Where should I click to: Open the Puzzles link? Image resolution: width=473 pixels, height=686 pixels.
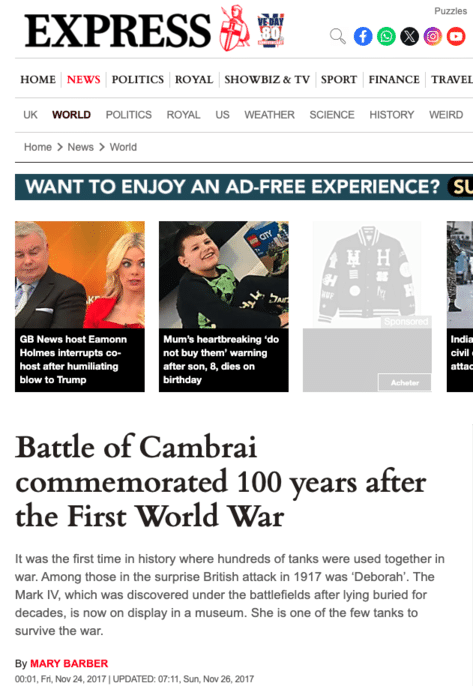pyautogui.click(x=450, y=11)
